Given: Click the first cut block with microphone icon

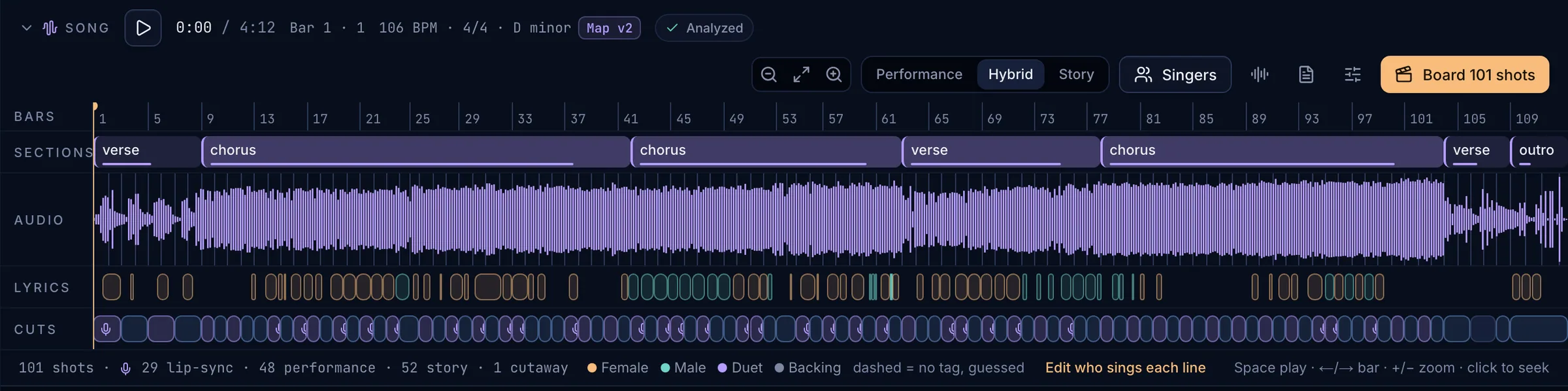Looking at the screenshot, I should [106, 329].
